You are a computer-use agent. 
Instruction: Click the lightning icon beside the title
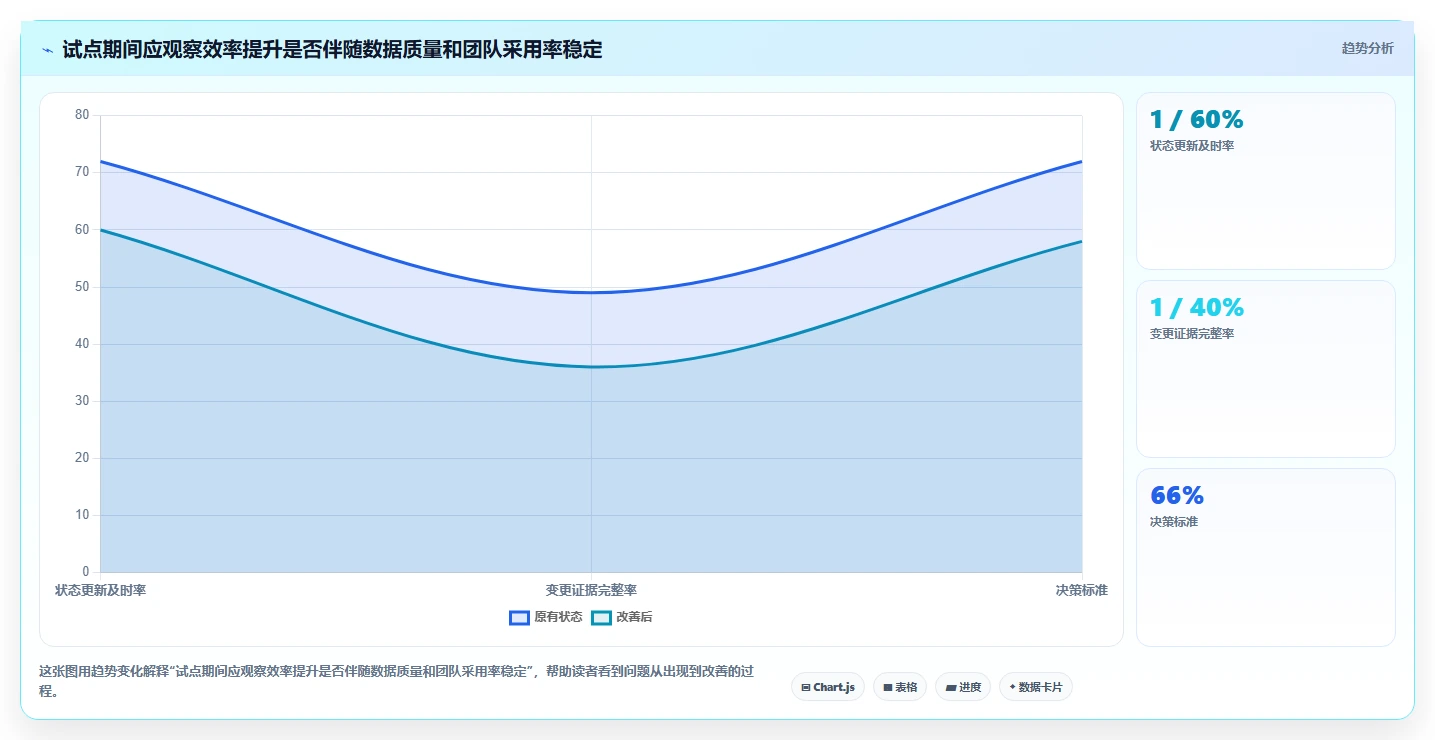click(x=48, y=49)
